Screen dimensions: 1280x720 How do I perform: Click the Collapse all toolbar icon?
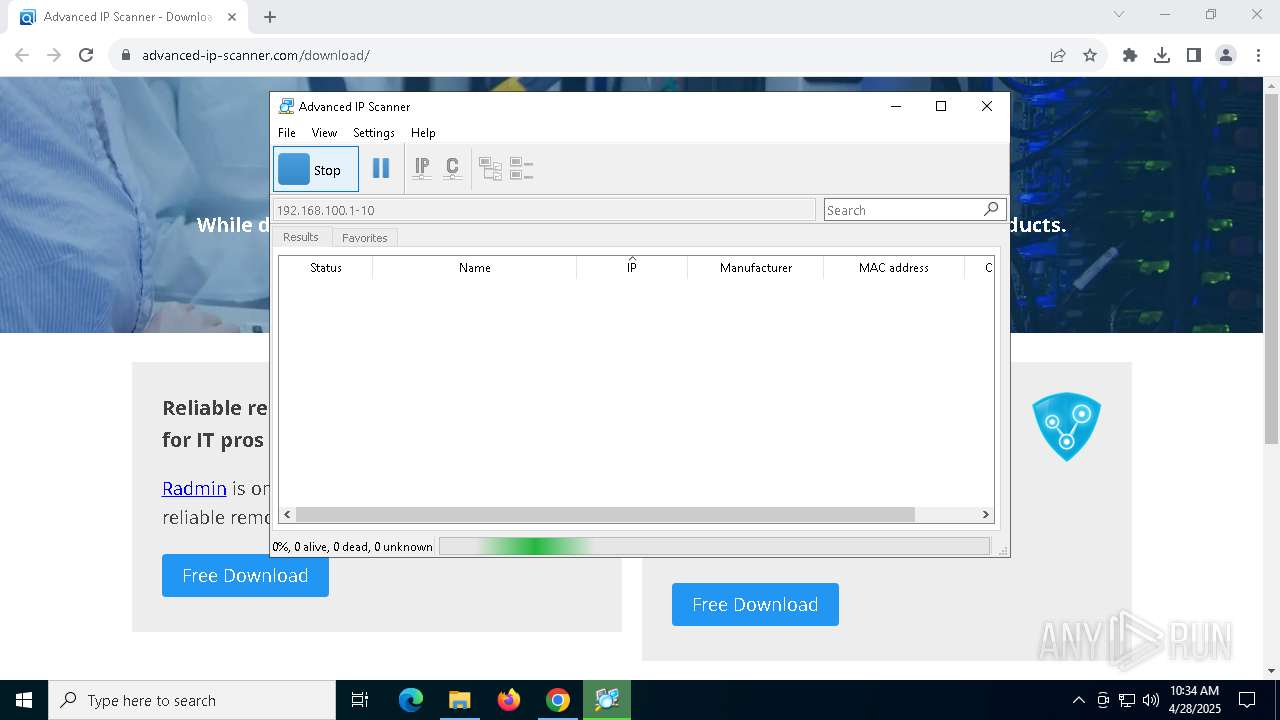tap(521, 169)
